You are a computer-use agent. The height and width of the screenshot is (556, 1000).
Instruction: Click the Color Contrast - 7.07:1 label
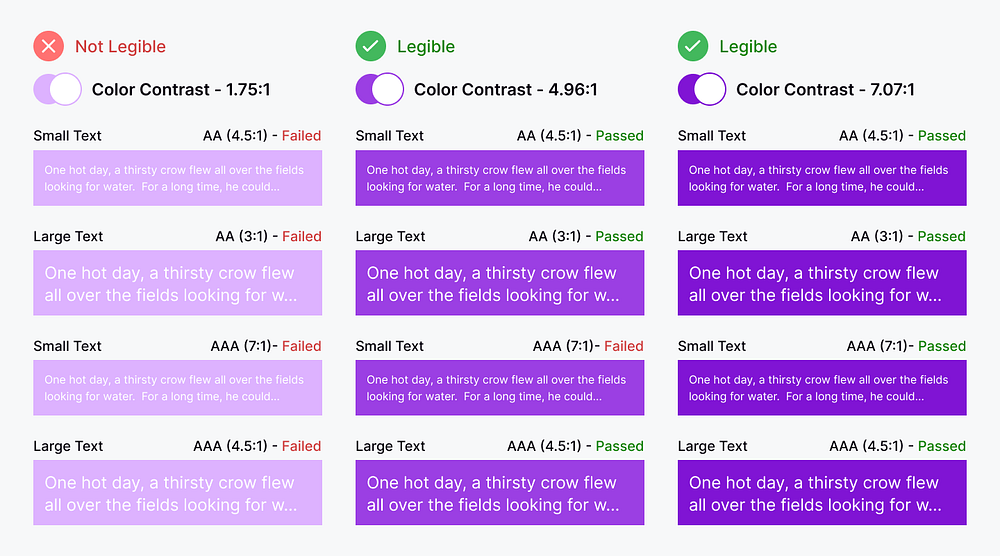click(825, 89)
